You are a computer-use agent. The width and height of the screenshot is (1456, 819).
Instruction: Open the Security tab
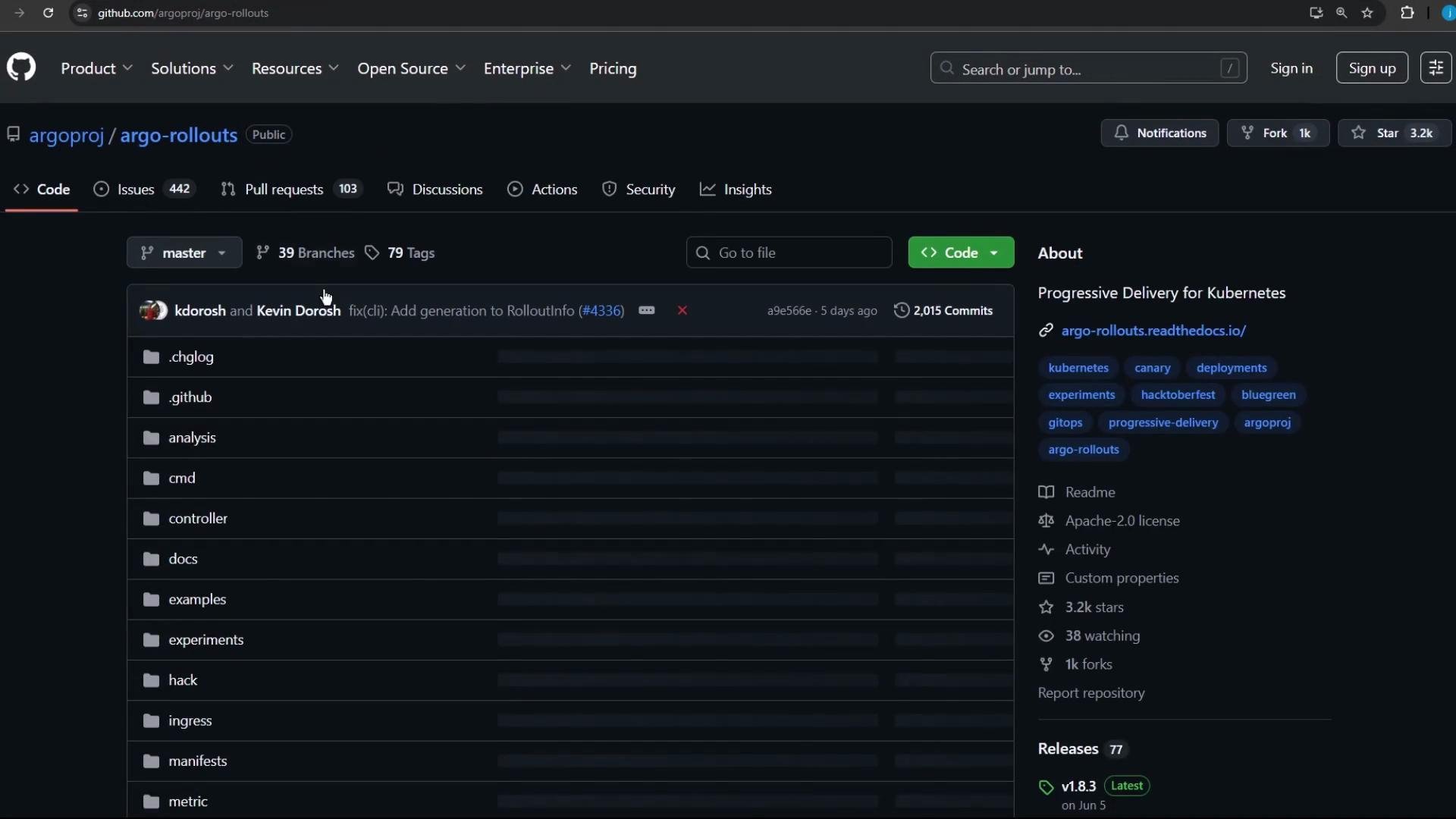pyautogui.click(x=639, y=190)
